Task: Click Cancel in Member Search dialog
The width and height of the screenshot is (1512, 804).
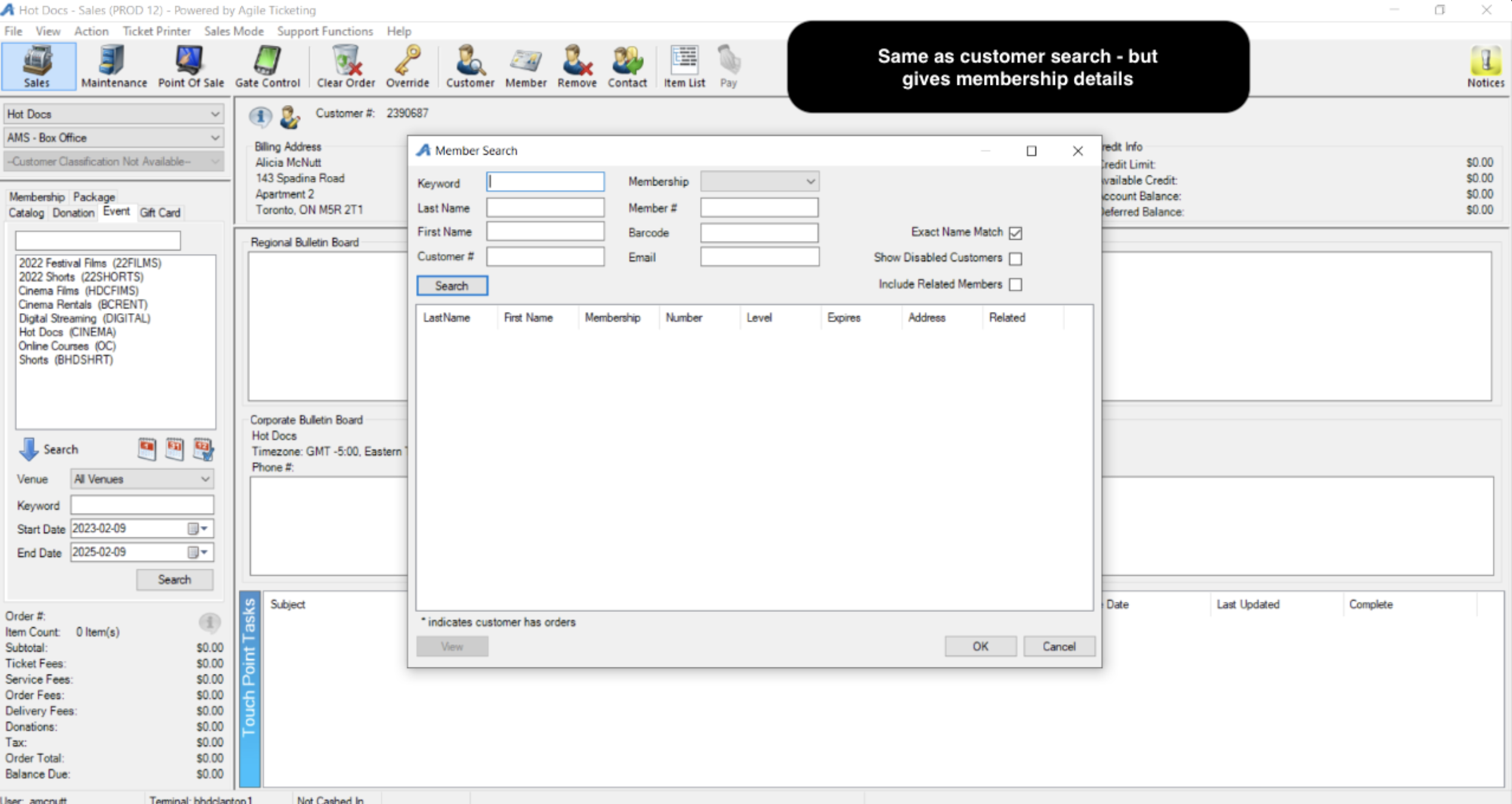Action: pyautogui.click(x=1059, y=647)
